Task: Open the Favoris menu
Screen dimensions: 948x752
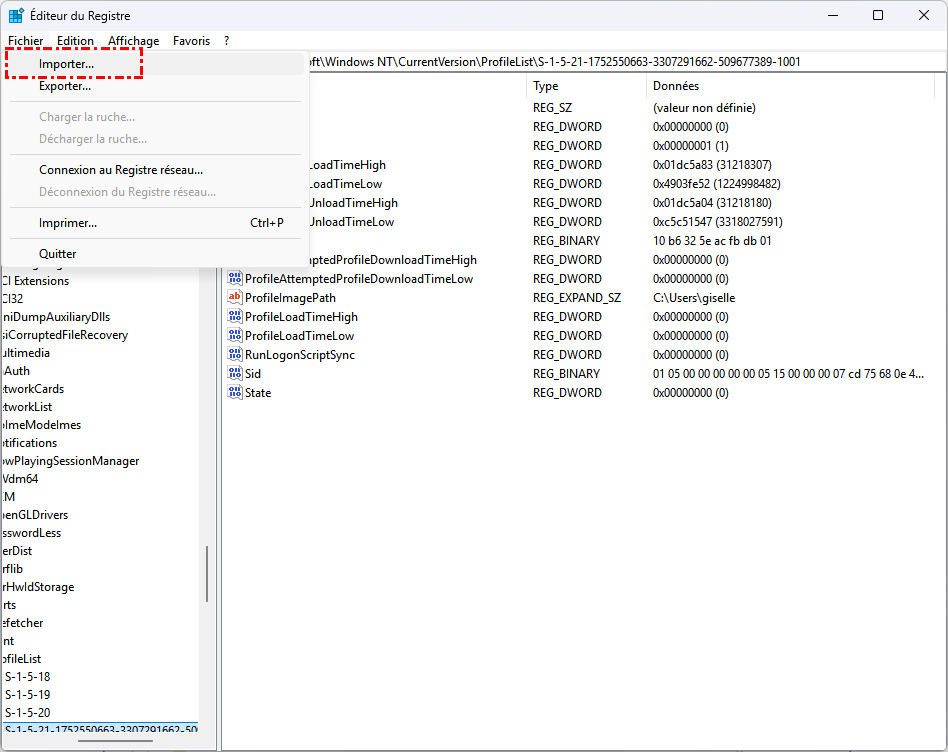Action: click(x=191, y=41)
